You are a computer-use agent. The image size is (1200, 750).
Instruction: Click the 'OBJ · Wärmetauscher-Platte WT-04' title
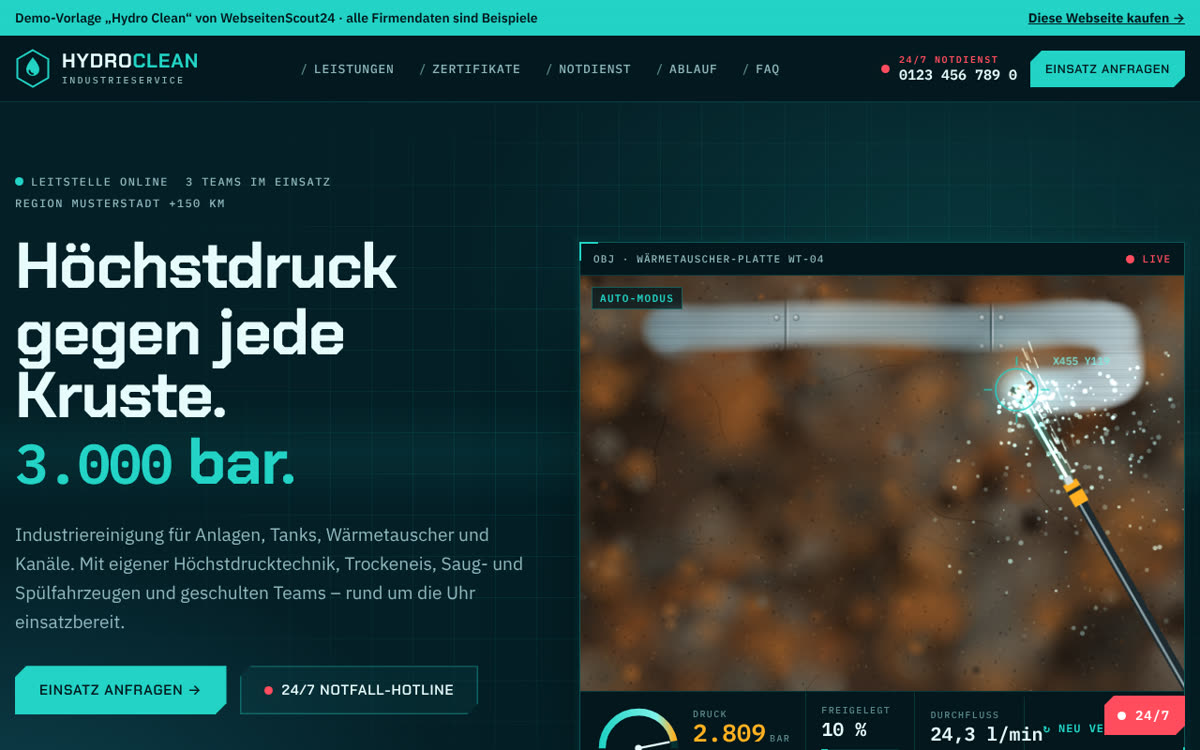pos(708,259)
